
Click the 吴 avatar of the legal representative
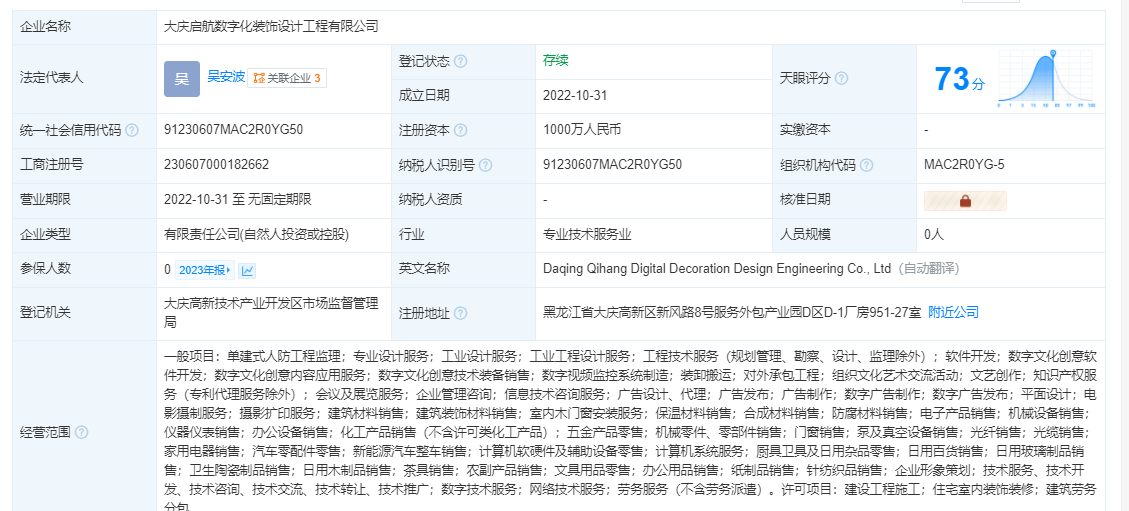click(181, 78)
